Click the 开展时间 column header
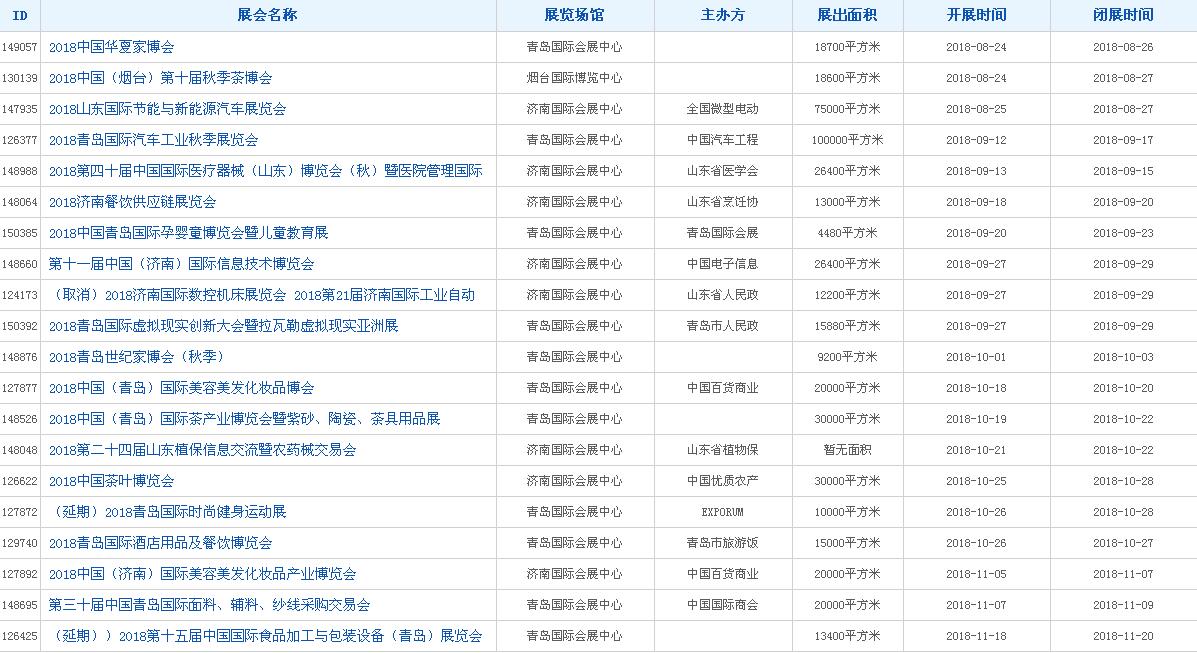 tap(976, 15)
